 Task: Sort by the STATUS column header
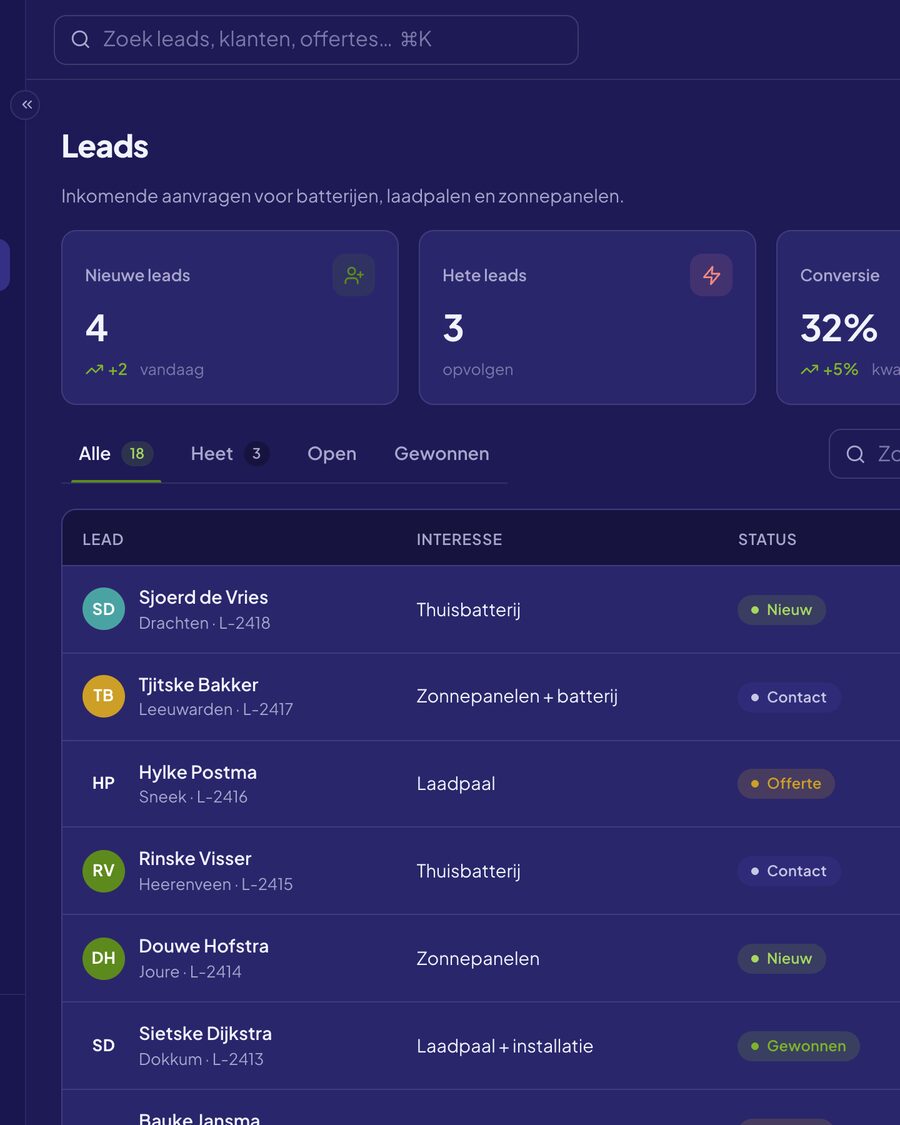coord(767,540)
